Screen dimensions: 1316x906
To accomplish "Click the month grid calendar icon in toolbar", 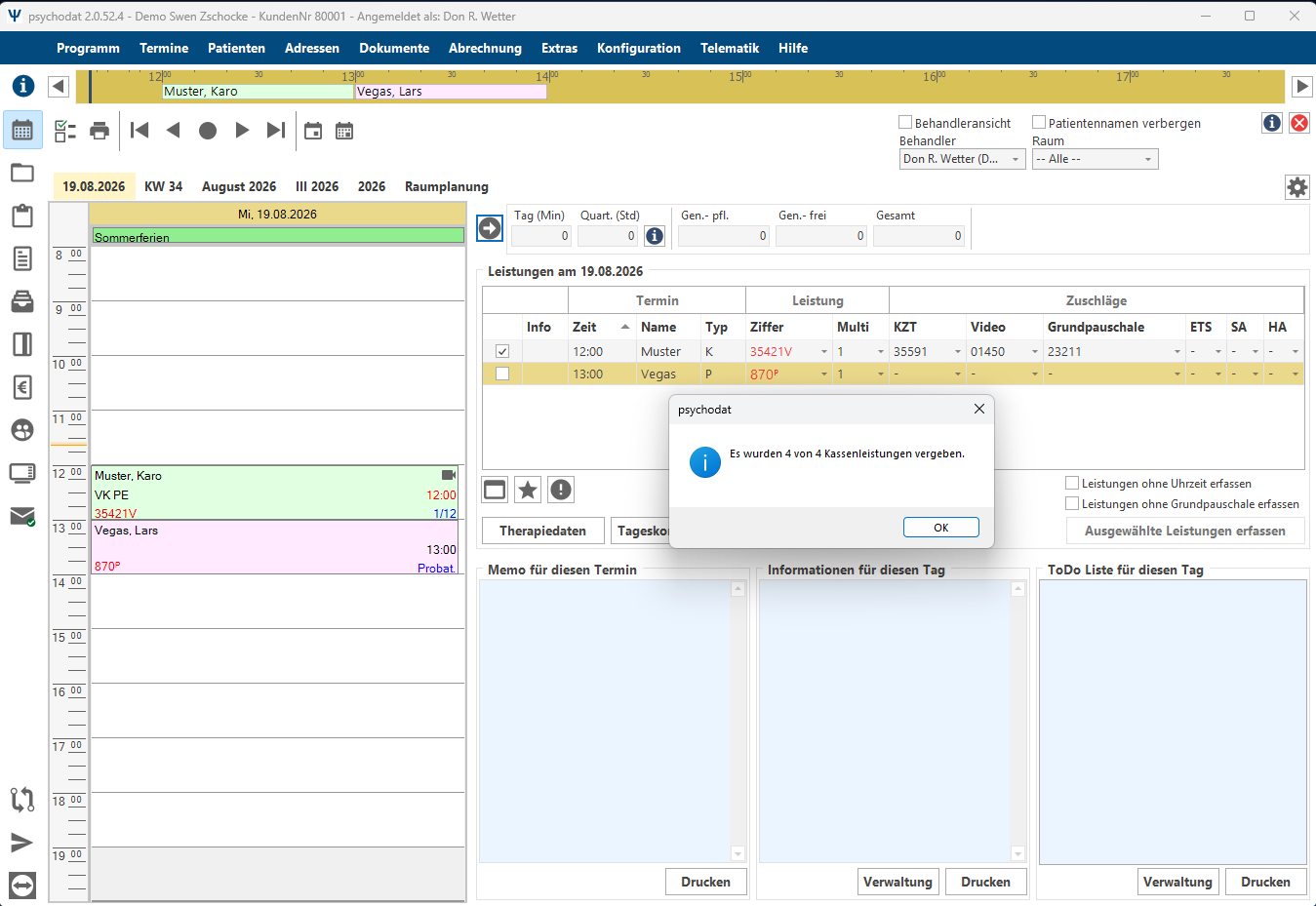I will coord(344,131).
